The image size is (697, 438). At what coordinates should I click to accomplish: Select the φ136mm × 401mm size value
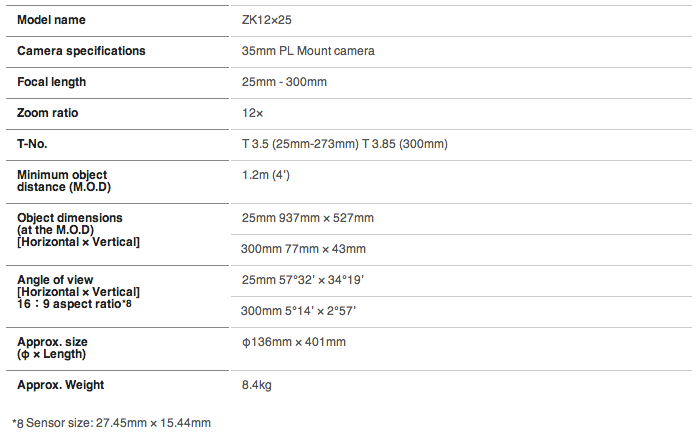coord(294,342)
